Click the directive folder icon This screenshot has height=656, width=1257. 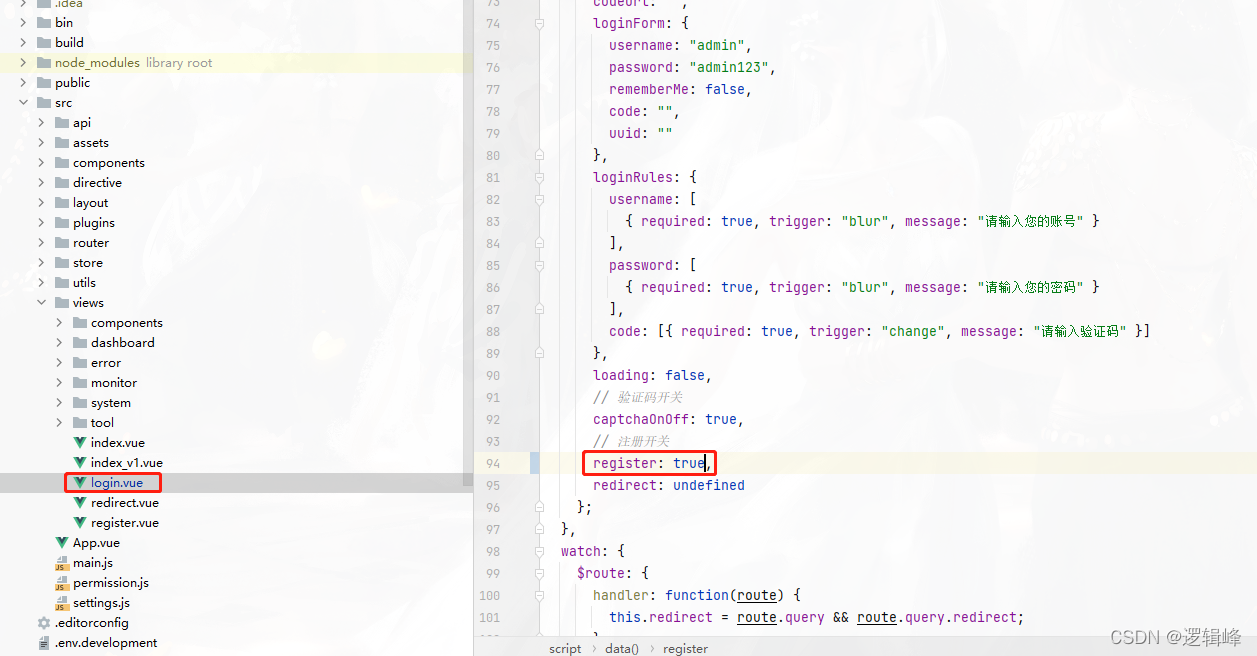click(61, 182)
